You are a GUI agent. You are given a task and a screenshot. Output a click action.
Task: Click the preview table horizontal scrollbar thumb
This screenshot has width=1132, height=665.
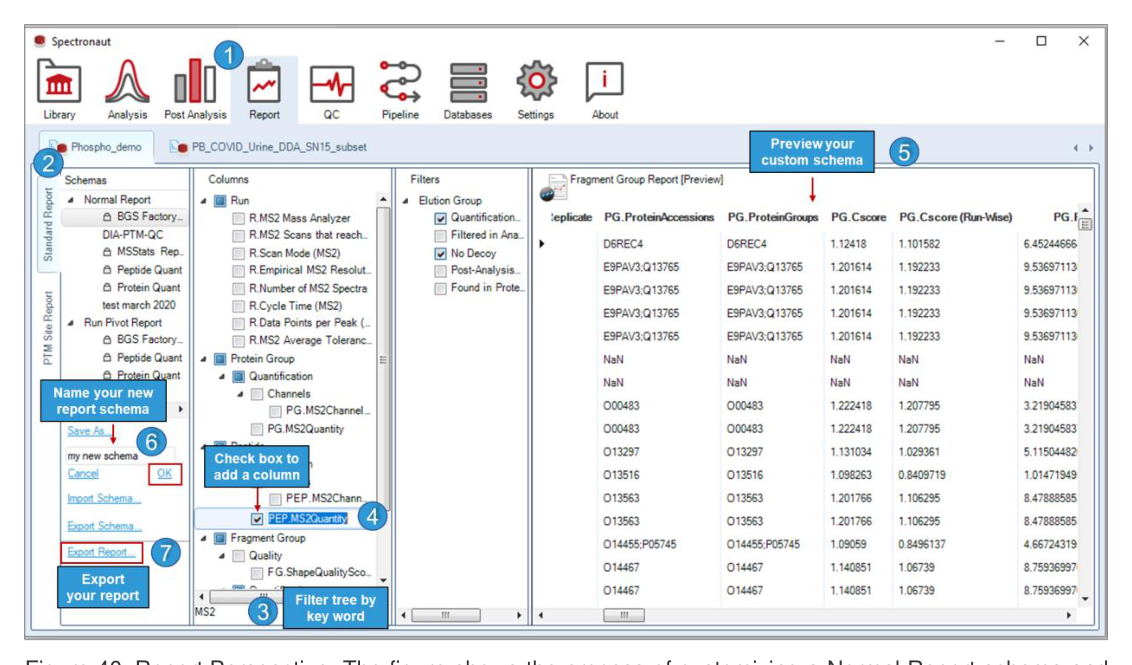(624, 615)
